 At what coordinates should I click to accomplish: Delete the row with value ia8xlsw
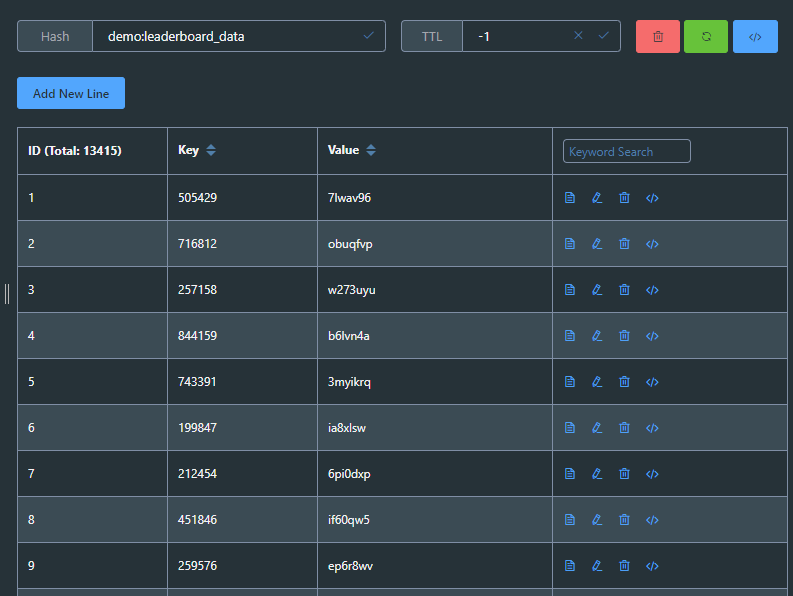(x=625, y=428)
